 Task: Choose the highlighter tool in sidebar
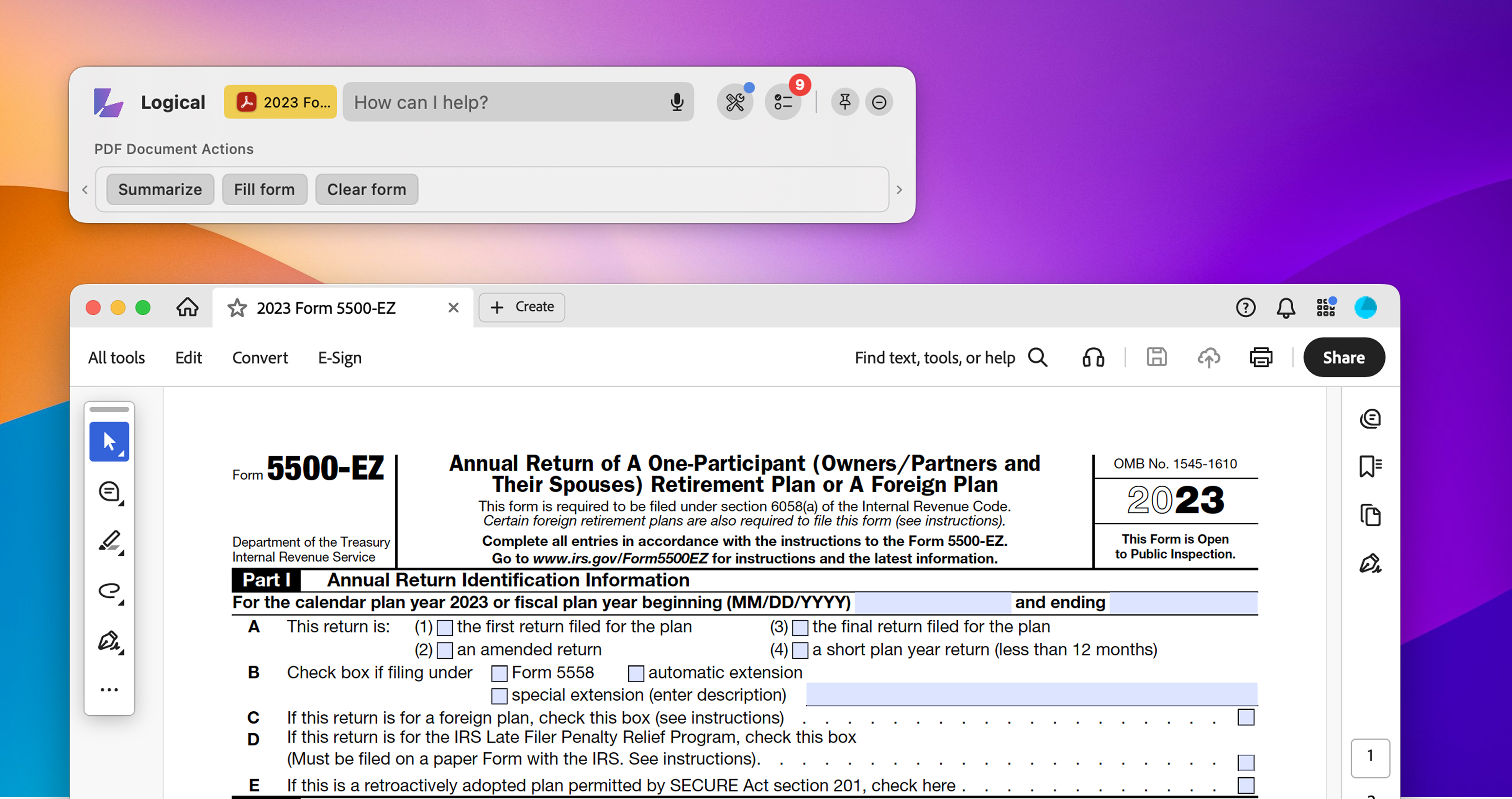[109, 541]
